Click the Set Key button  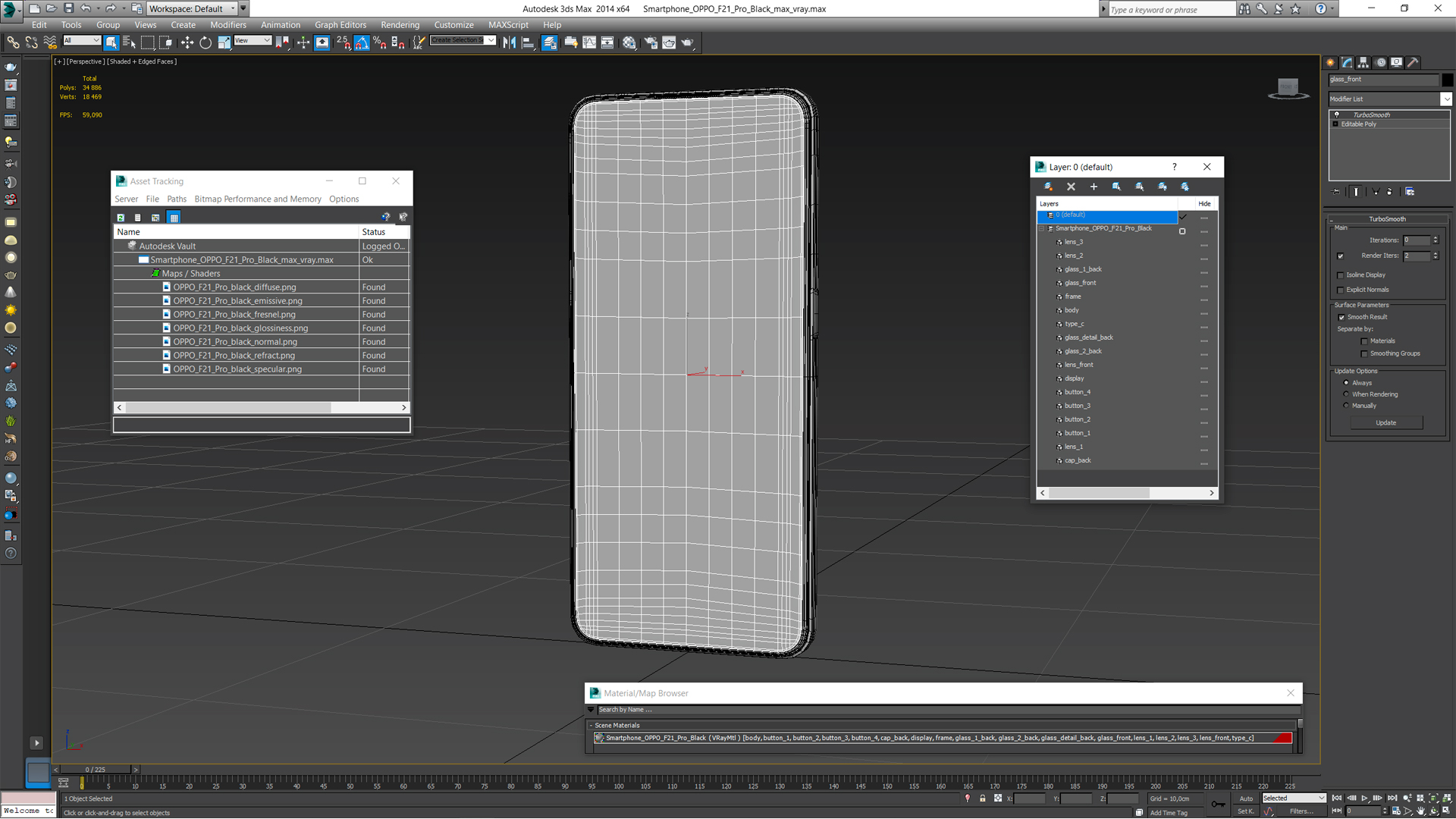tap(1246, 811)
